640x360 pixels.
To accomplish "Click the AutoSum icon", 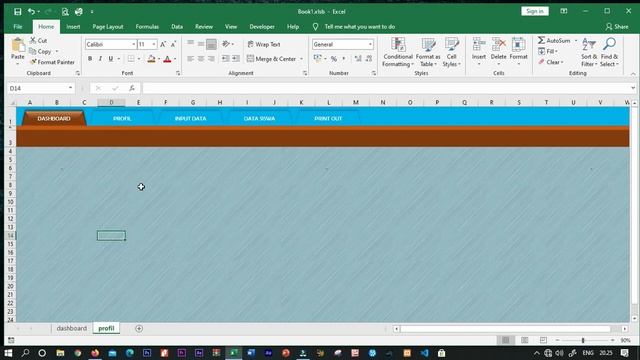I will [x=541, y=40].
